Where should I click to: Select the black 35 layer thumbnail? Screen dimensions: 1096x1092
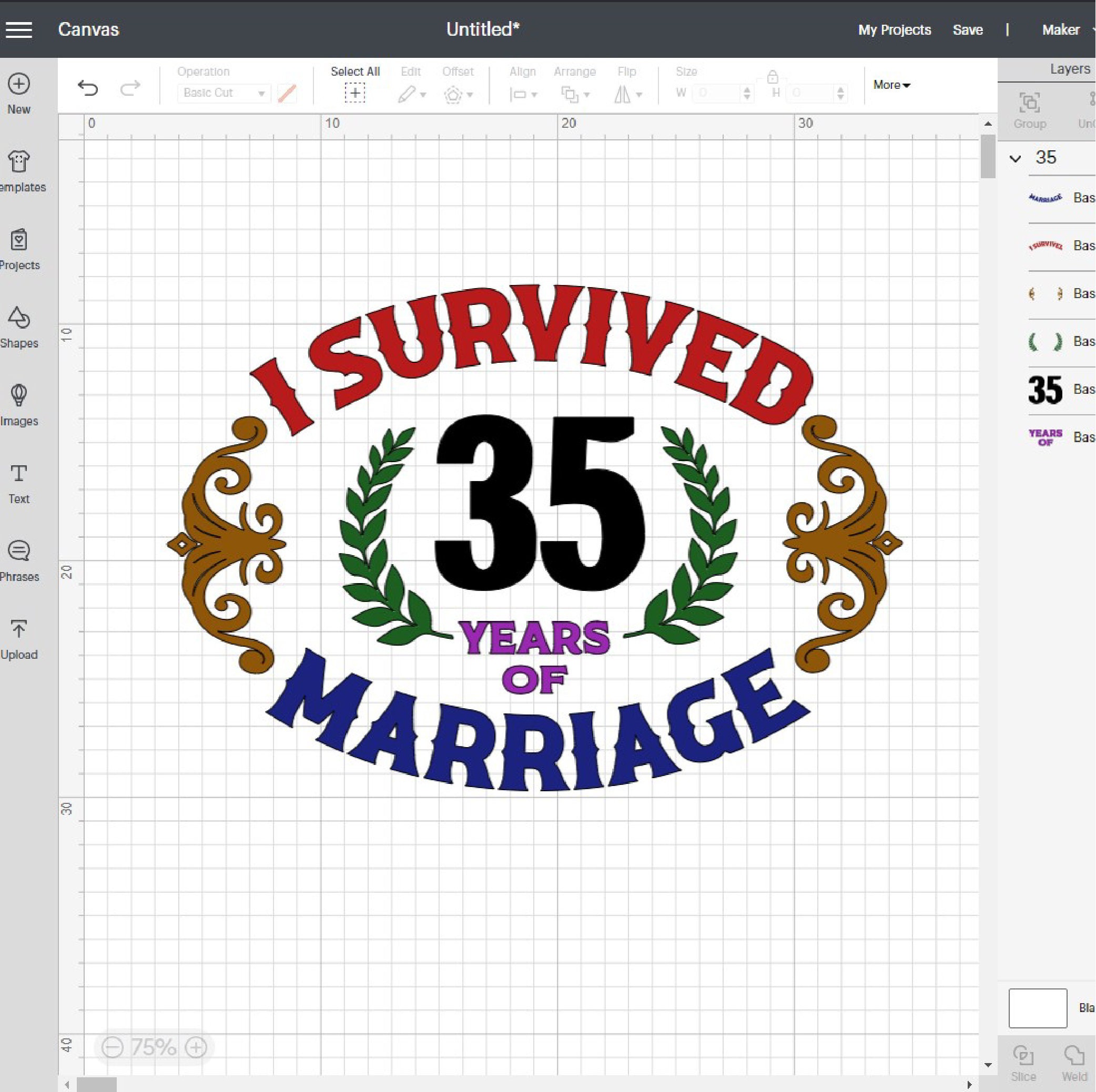pos(1045,390)
